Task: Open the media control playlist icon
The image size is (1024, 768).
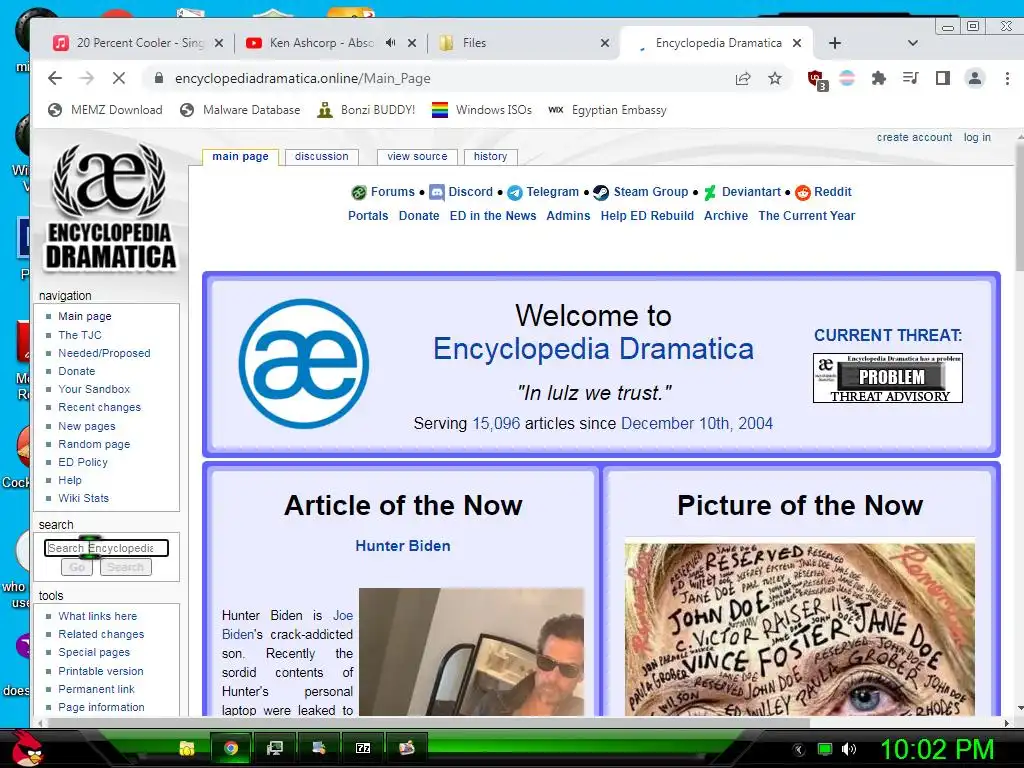Action: click(910, 78)
